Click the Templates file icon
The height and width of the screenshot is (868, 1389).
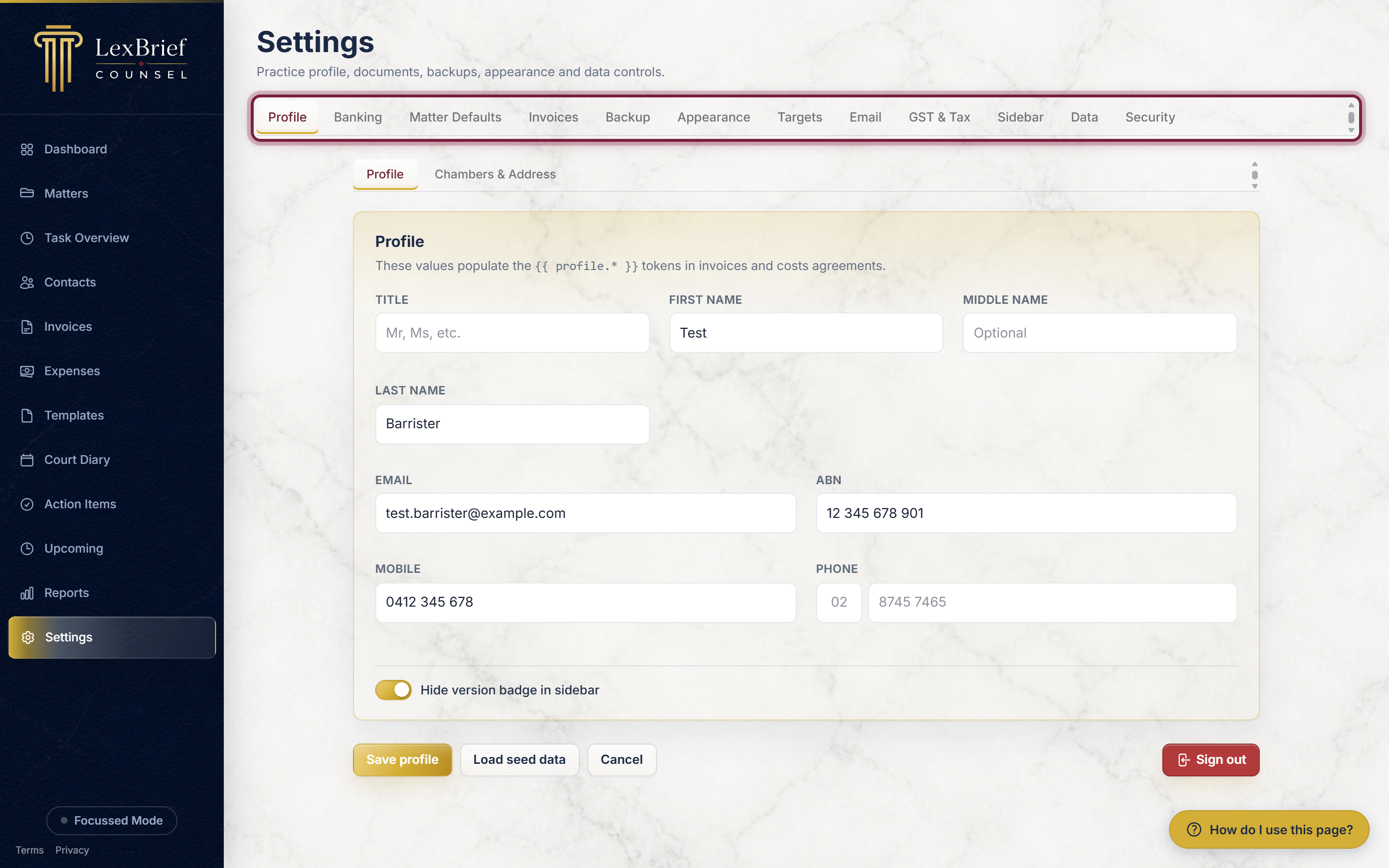(x=27, y=415)
